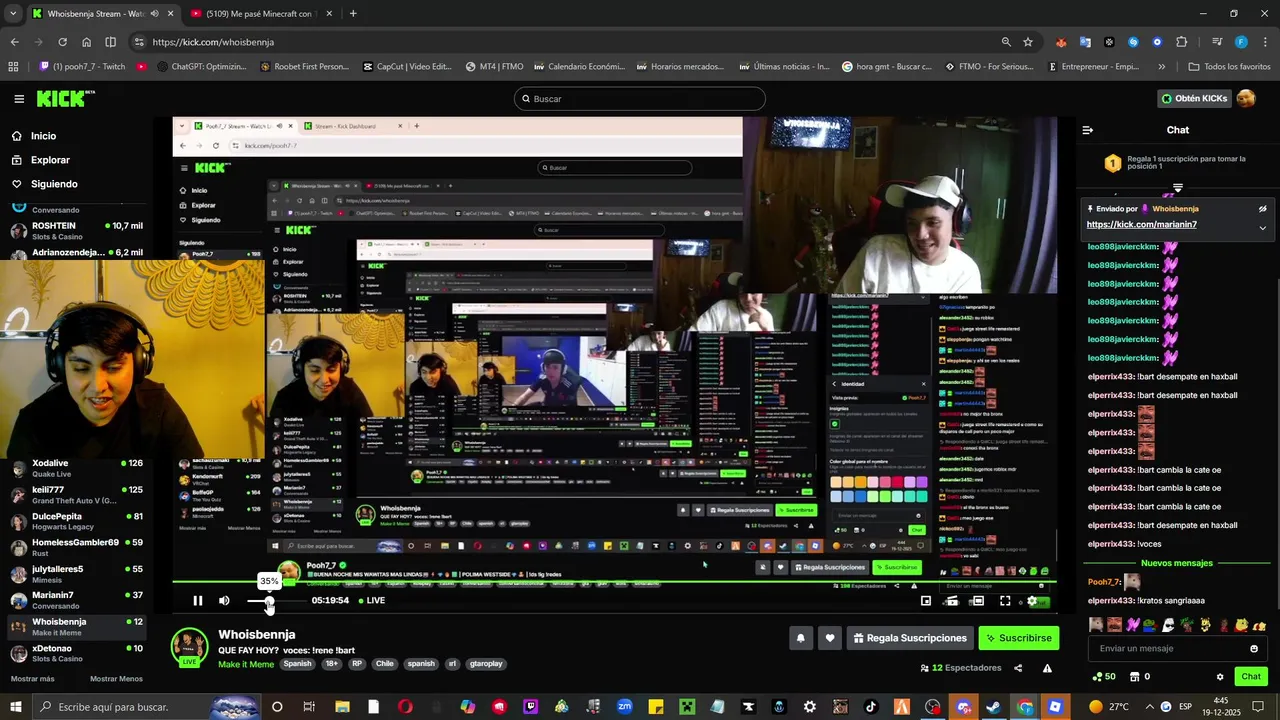Share the stream via share icon
The width and height of the screenshot is (1280, 720).
pyautogui.click(x=1018, y=668)
